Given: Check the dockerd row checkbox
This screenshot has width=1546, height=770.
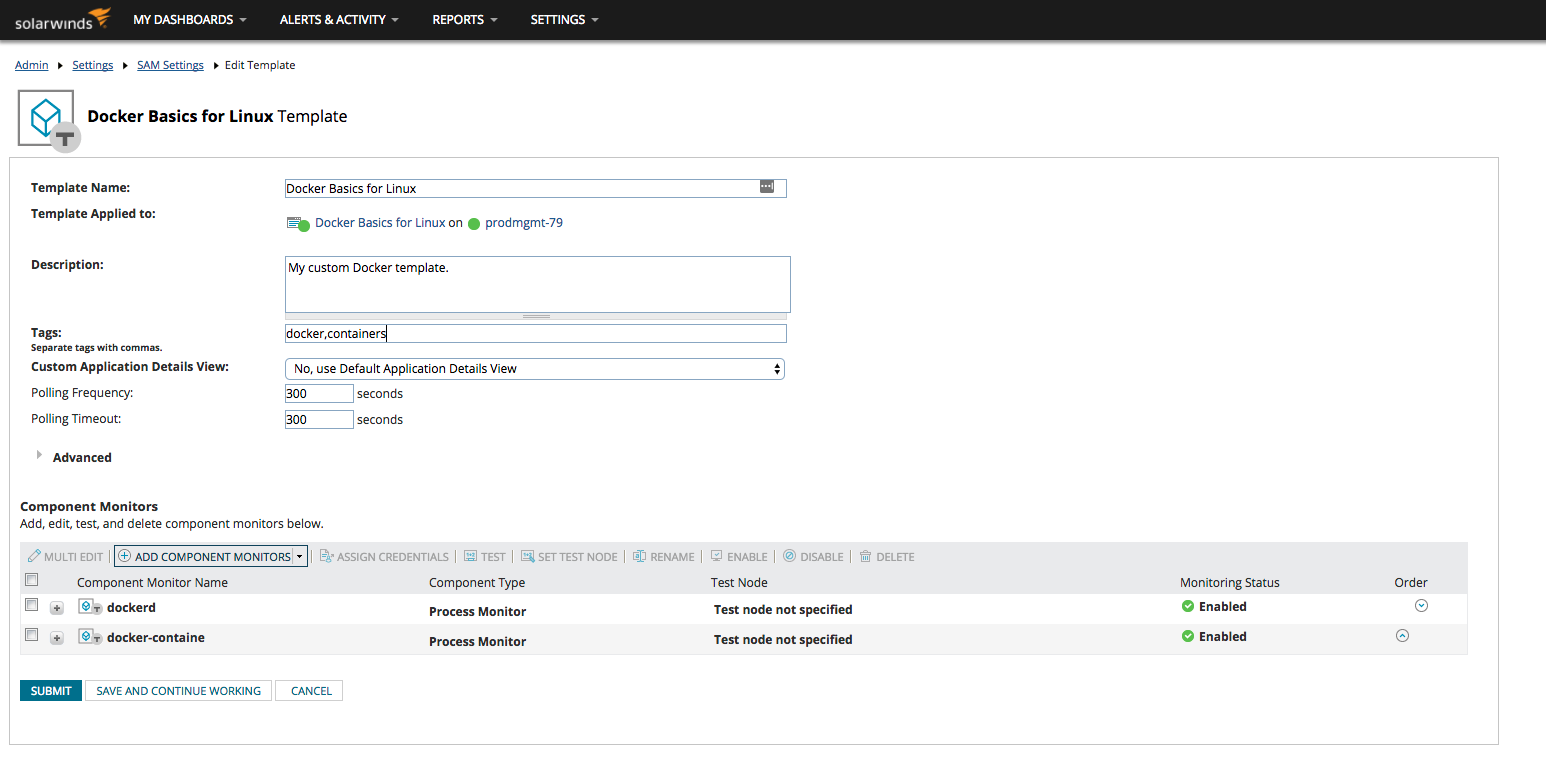Looking at the screenshot, I should pos(32,605).
